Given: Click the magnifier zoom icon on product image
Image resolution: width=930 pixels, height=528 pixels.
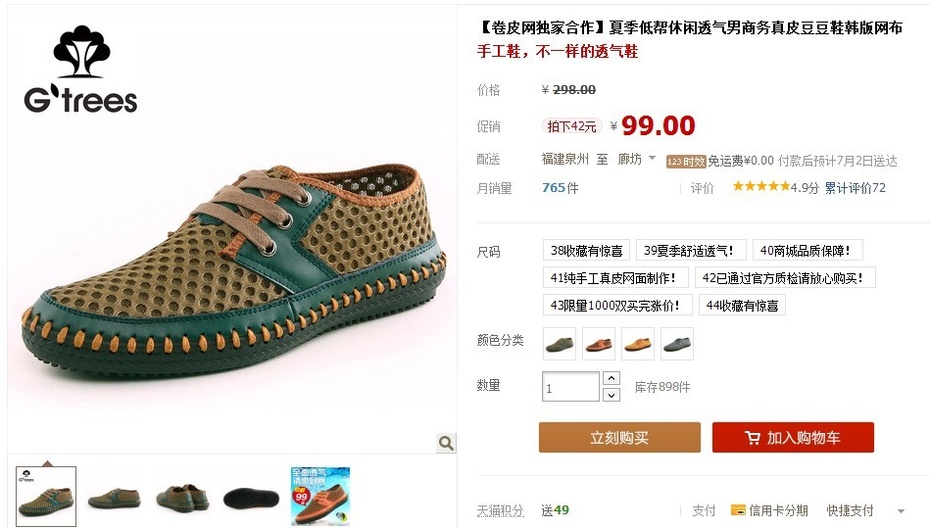Looking at the screenshot, I should (446, 443).
